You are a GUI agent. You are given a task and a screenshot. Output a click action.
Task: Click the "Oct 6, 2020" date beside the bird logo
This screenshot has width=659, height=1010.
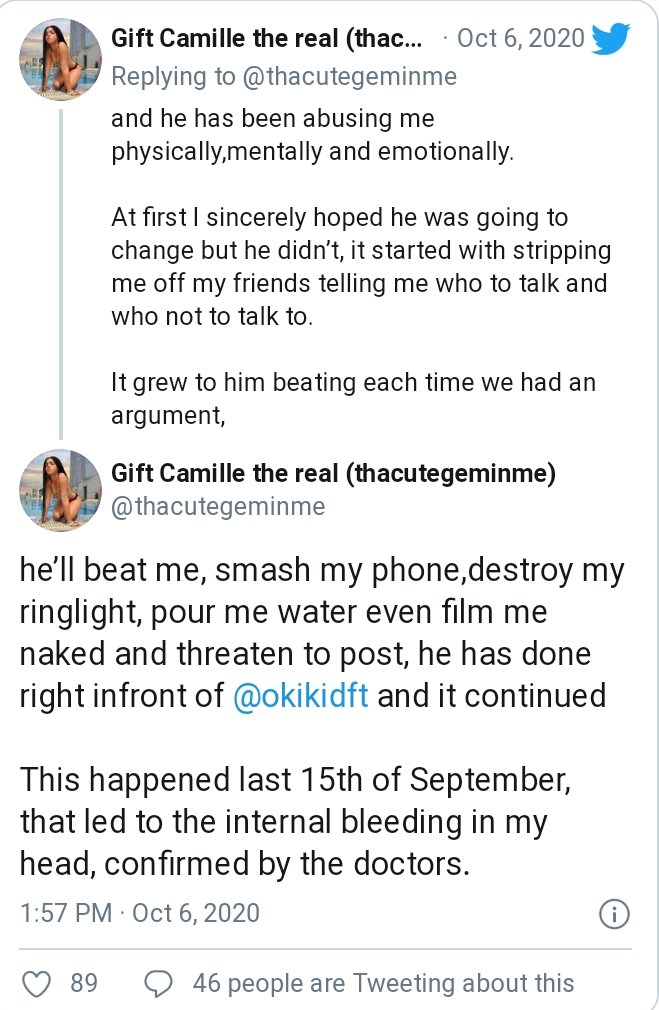[520, 39]
